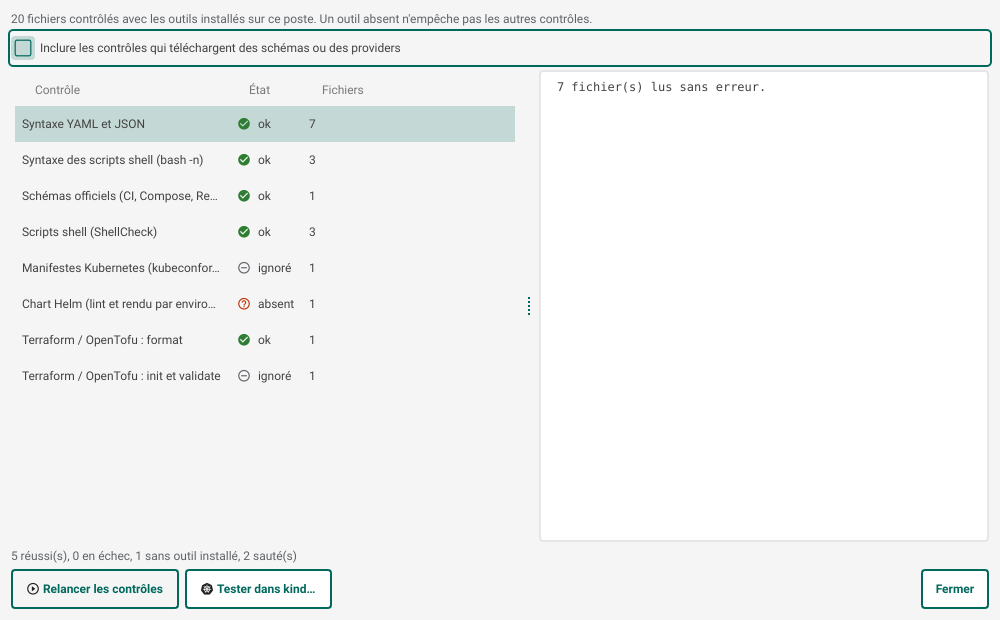
Task: Select the Schémas officiels control row
Action: 265,196
